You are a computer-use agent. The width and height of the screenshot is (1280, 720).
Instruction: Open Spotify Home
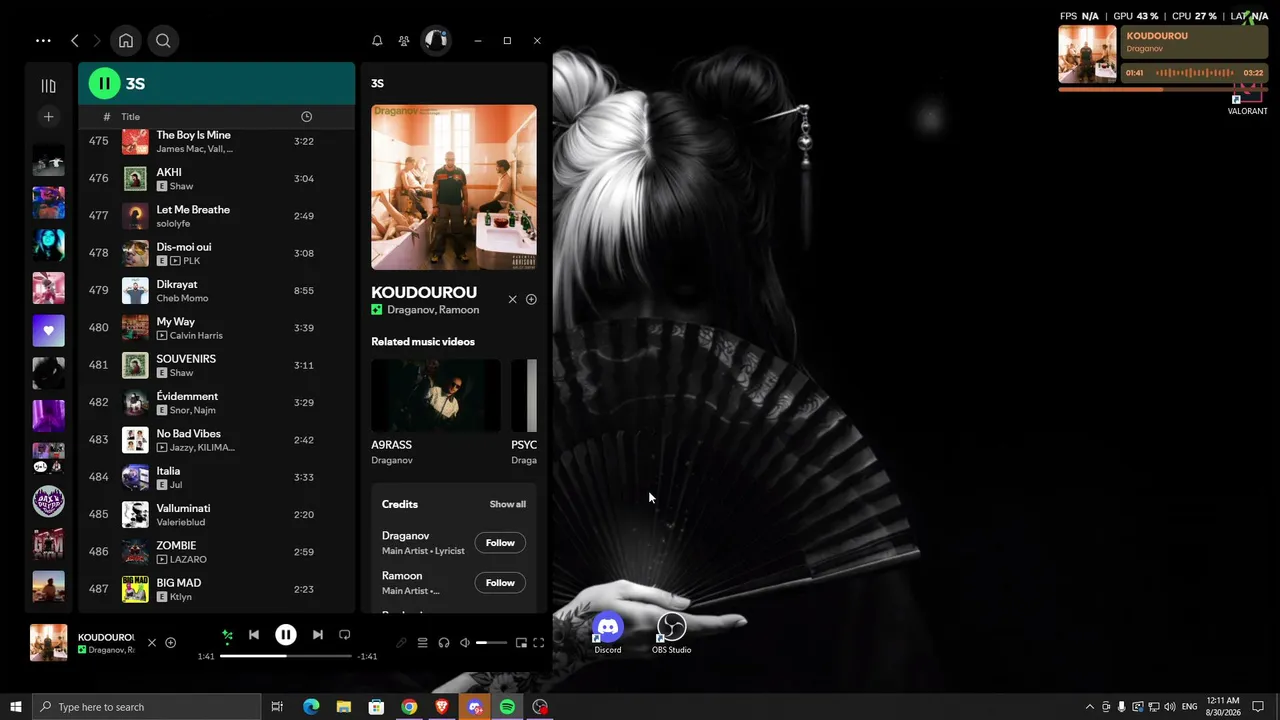click(x=126, y=41)
